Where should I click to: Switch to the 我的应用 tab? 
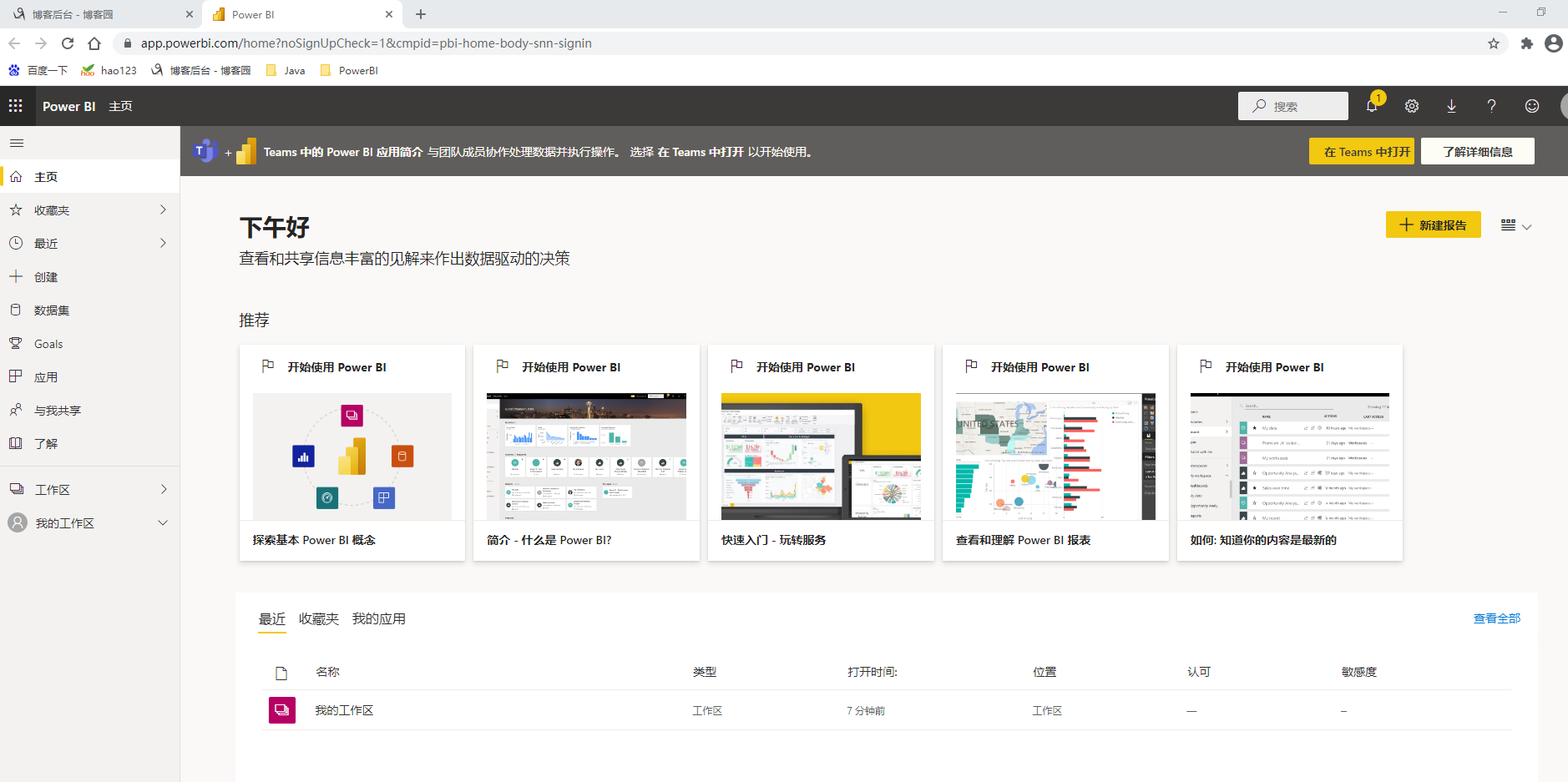pos(379,618)
